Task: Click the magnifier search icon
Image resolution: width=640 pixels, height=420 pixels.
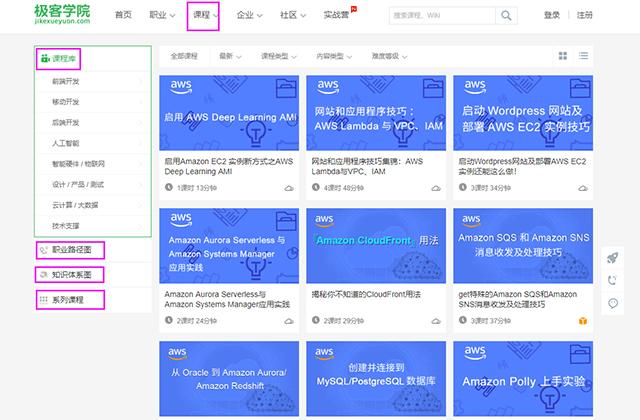Action: tap(506, 16)
